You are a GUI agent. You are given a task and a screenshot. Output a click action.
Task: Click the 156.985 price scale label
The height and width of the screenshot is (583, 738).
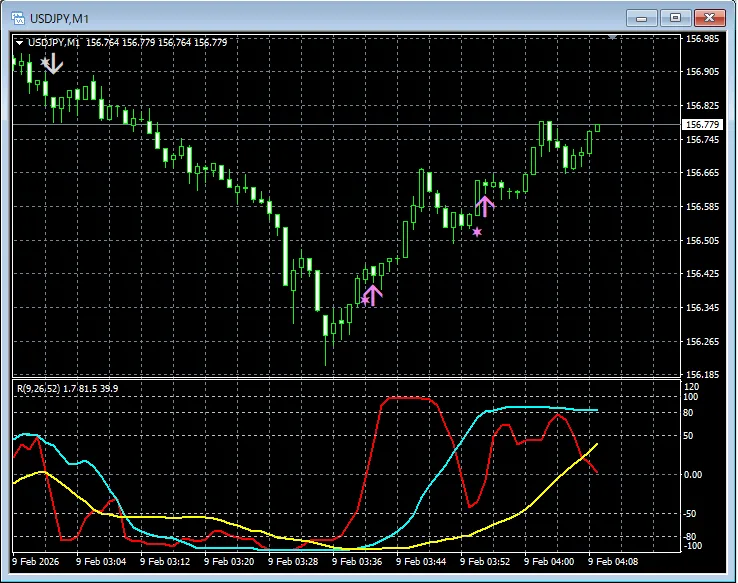coord(702,39)
